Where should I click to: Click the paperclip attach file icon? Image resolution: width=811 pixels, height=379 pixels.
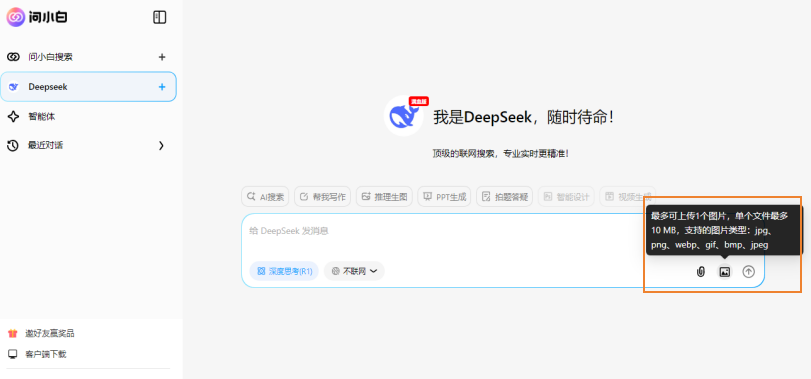[701, 271]
